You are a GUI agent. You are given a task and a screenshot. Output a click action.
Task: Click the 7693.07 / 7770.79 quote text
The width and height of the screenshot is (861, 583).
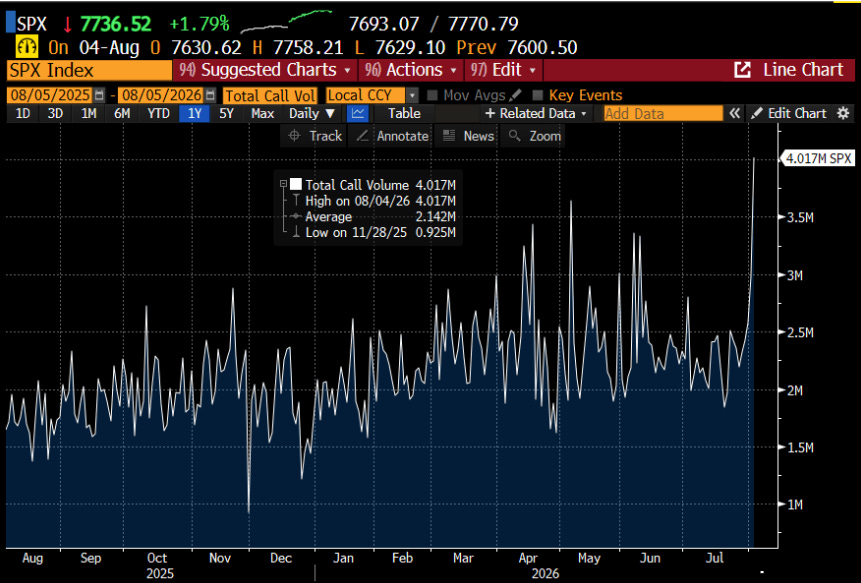click(433, 24)
